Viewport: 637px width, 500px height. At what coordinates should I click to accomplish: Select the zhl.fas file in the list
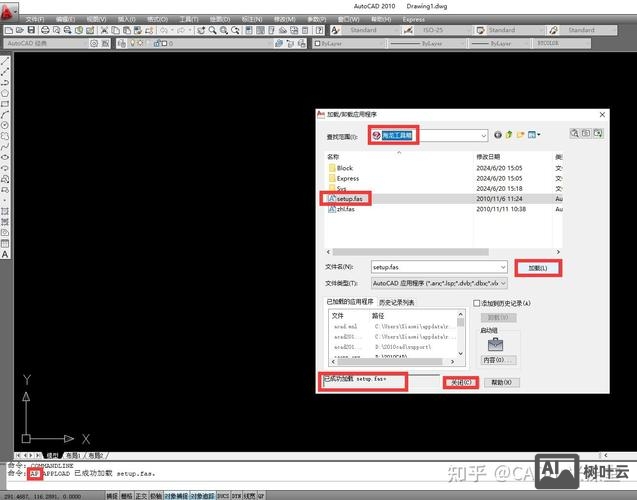point(346,209)
